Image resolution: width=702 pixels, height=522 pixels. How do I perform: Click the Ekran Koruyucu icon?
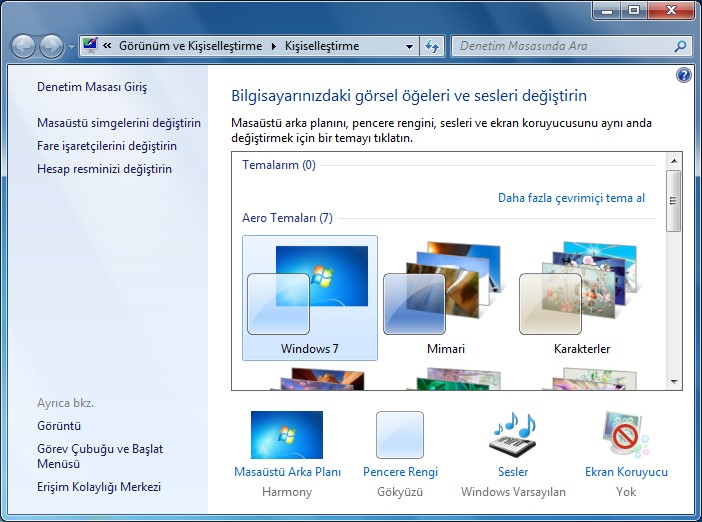click(x=625, y=435)
